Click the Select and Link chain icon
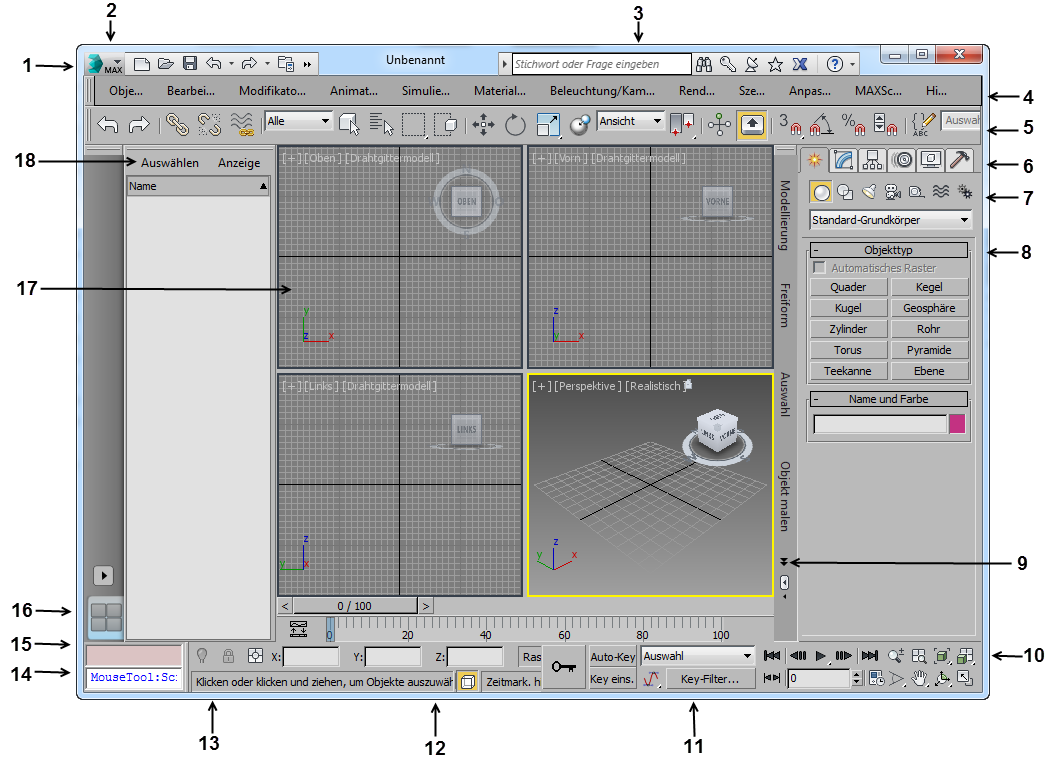The width and height of the screenshot is (1056, 764). coord(177,124)
